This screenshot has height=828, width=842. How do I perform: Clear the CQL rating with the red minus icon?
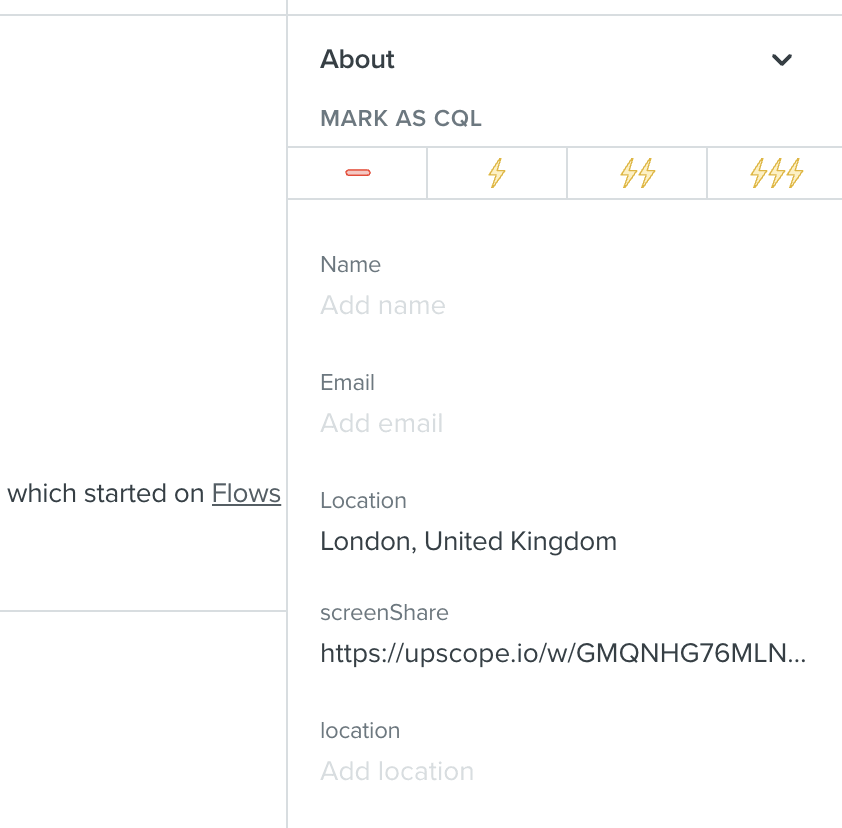[x=358, y=172]
